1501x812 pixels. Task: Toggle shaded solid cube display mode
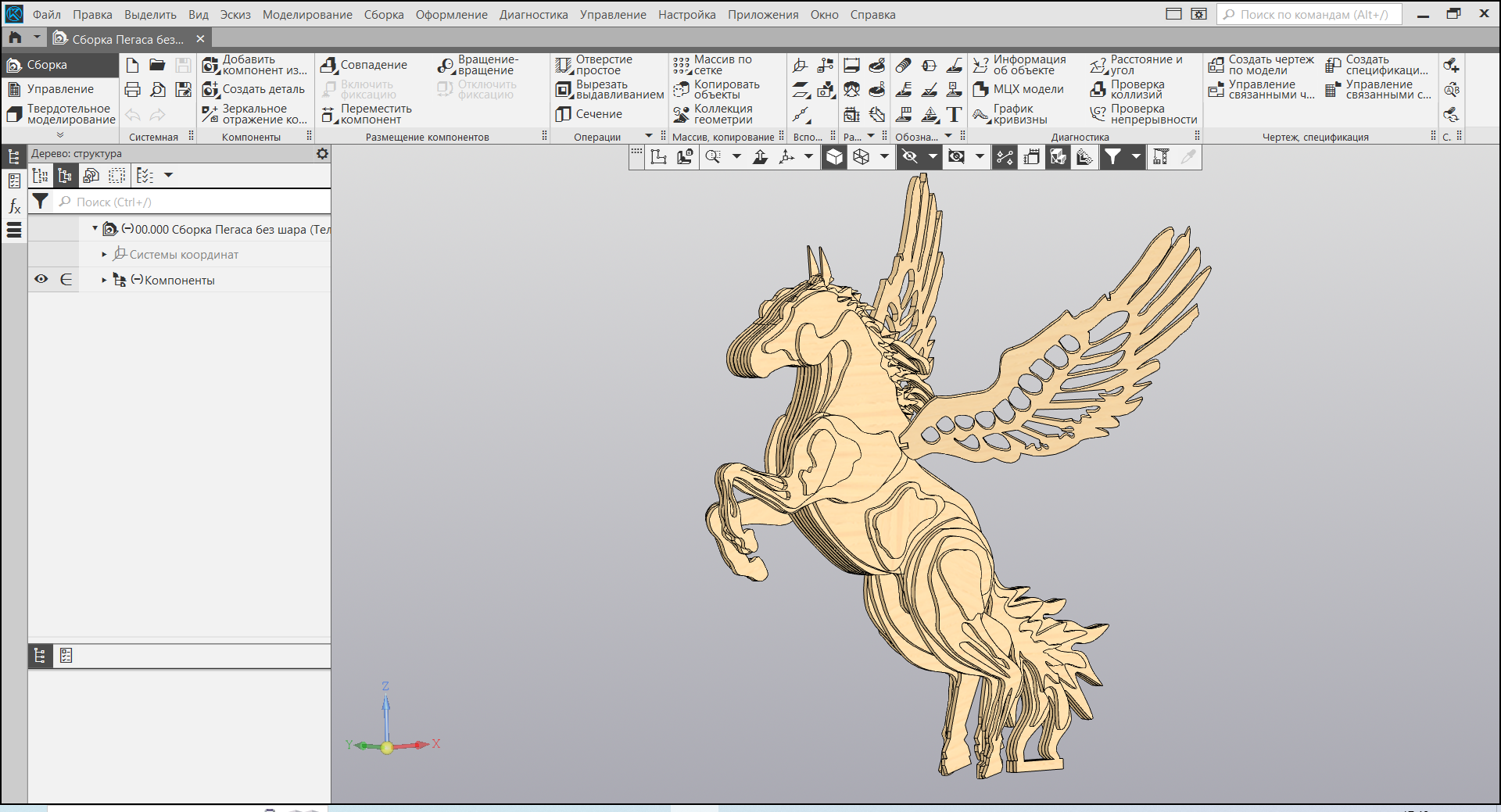click(x=834, y=157)
